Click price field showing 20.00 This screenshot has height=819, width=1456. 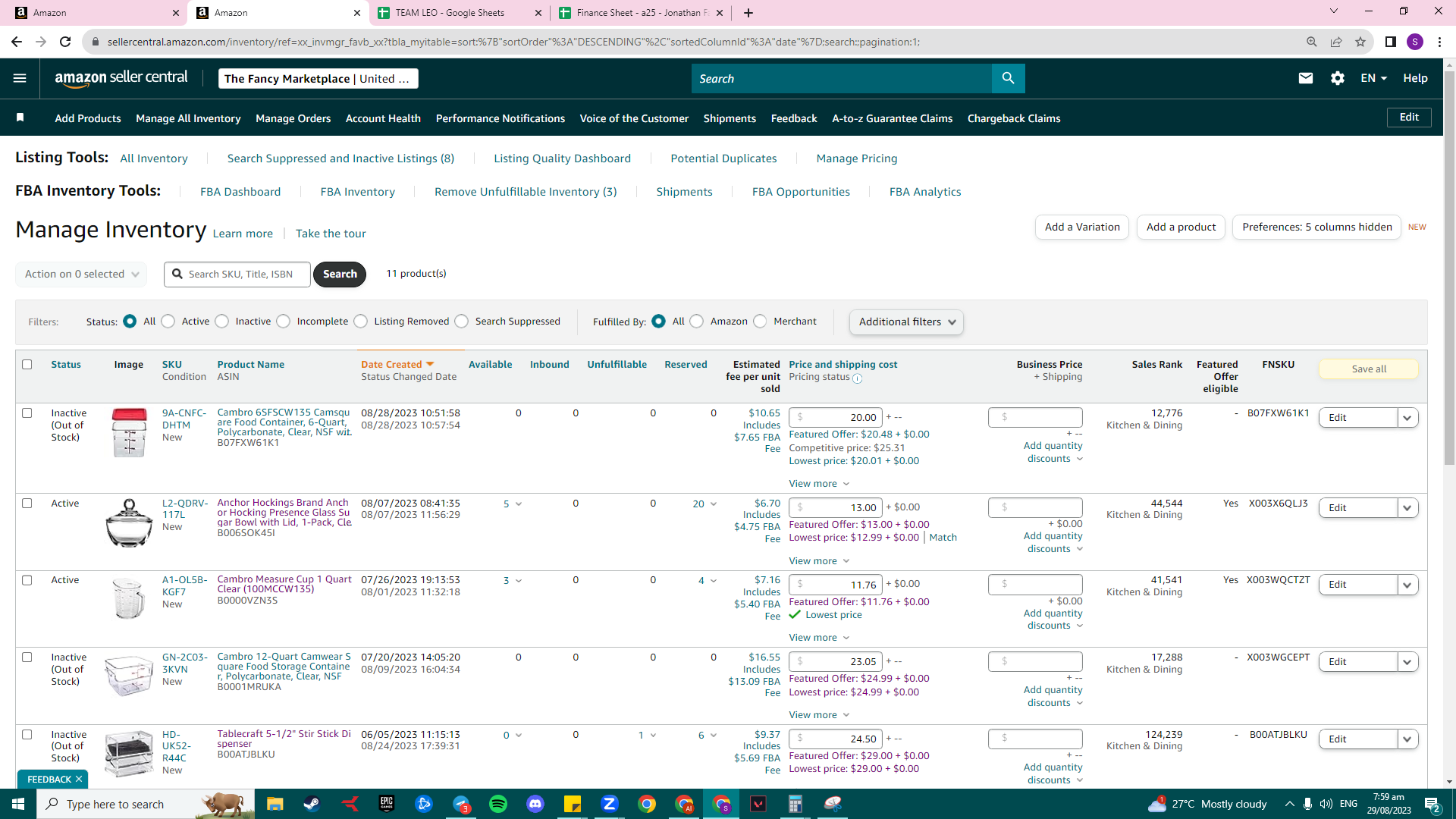tap(836, 417)
